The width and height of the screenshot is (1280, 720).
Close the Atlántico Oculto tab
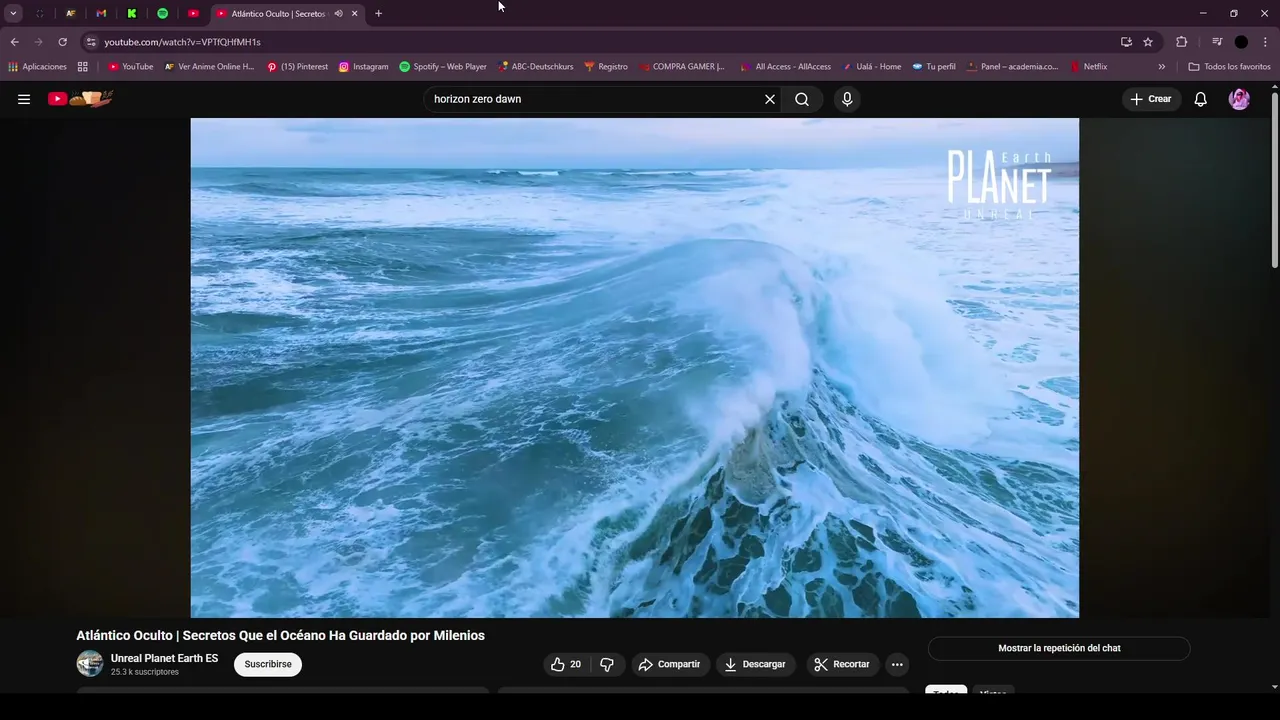(x=354, y=14)
